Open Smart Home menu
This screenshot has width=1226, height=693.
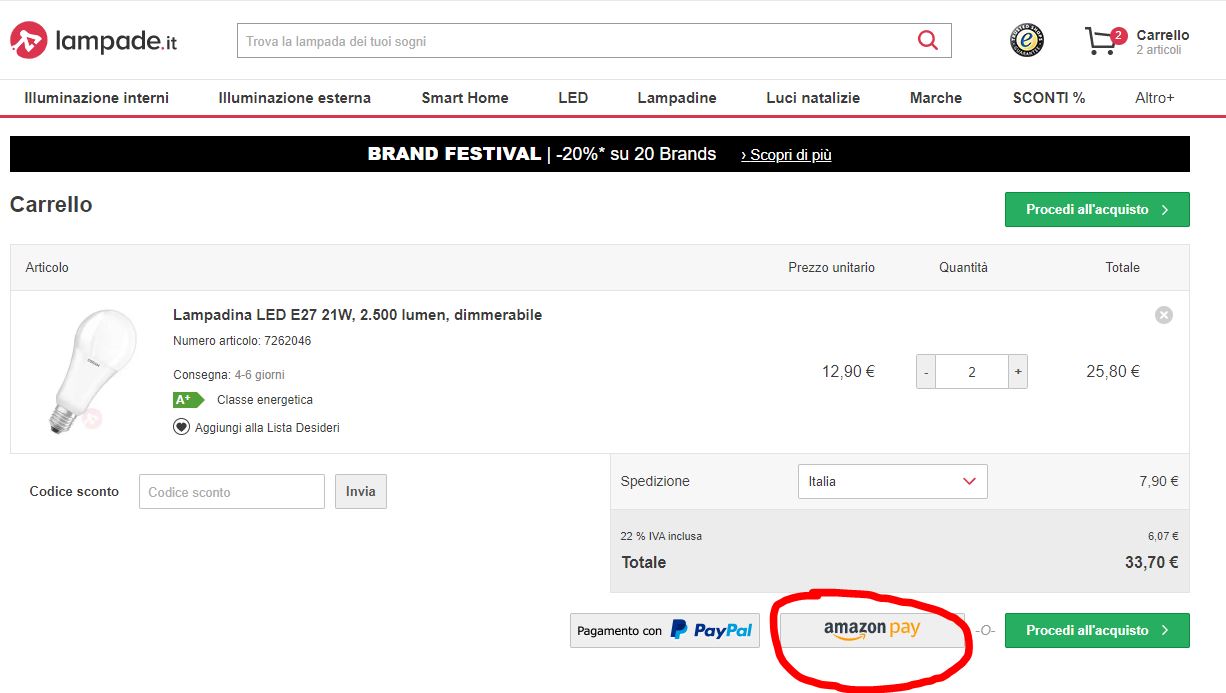465,98
